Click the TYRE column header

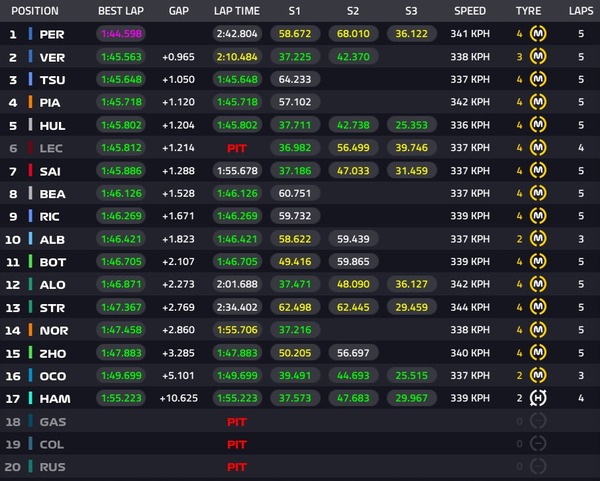tap(527, 11)
